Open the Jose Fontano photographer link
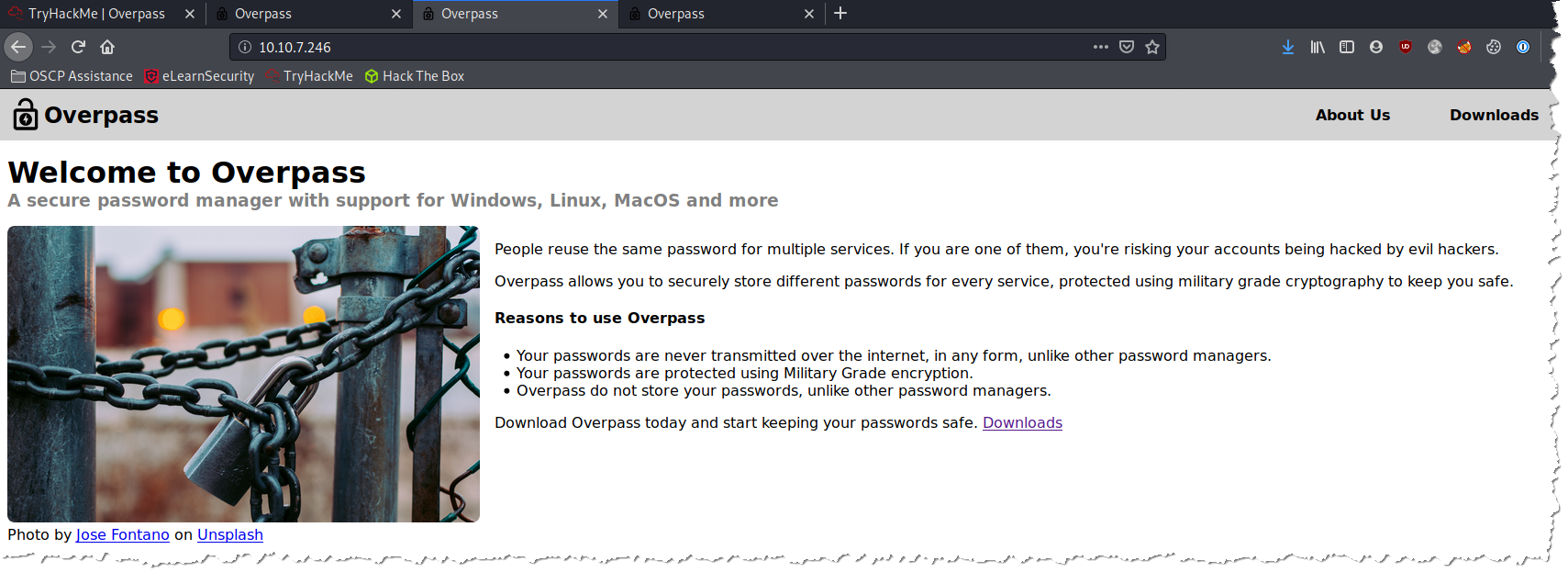Image resolution: width=1568 pixels, height=572 pixels. (x=122, y=534)
